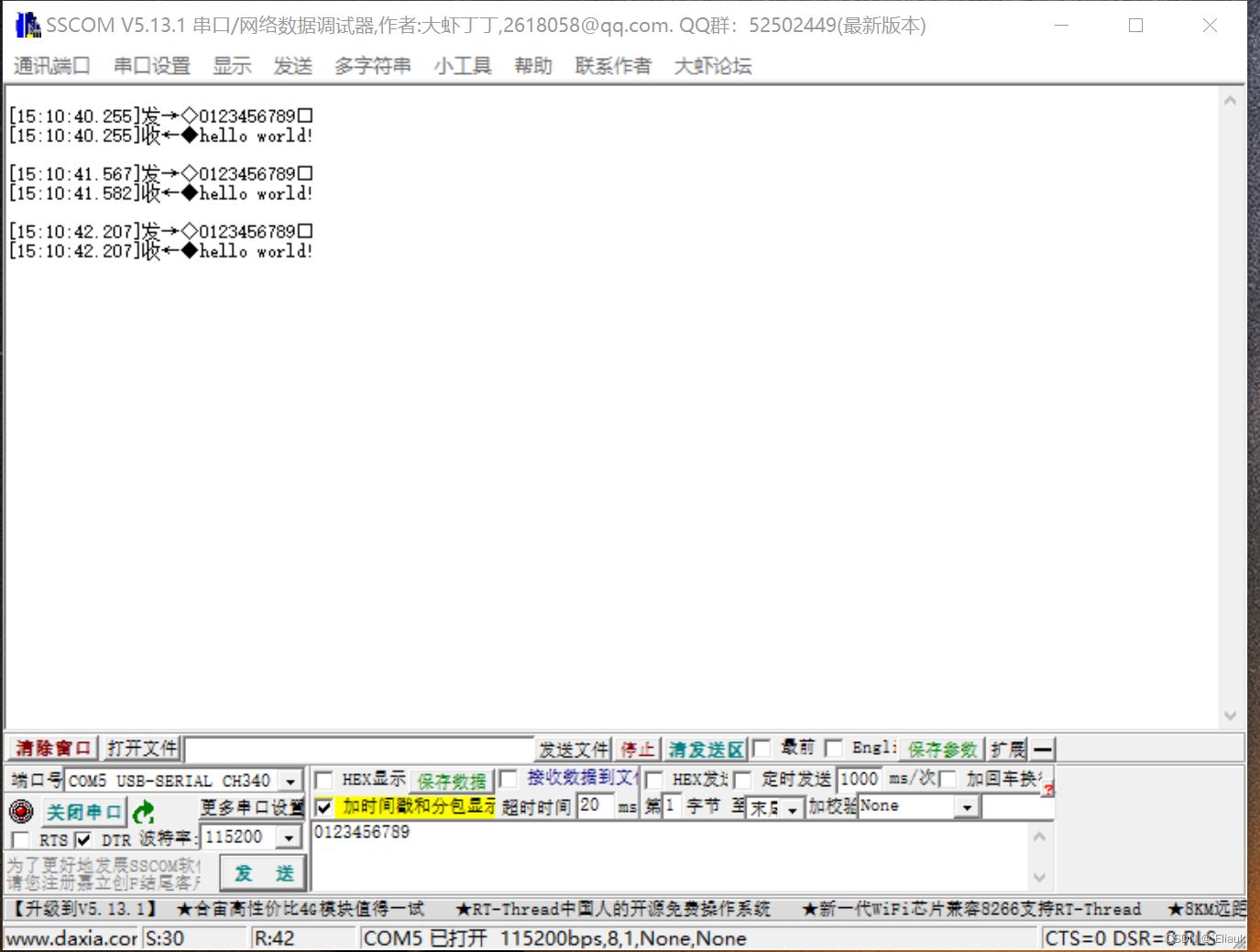
Task: Click the 打开文件 button
Action: click(142, 749)
